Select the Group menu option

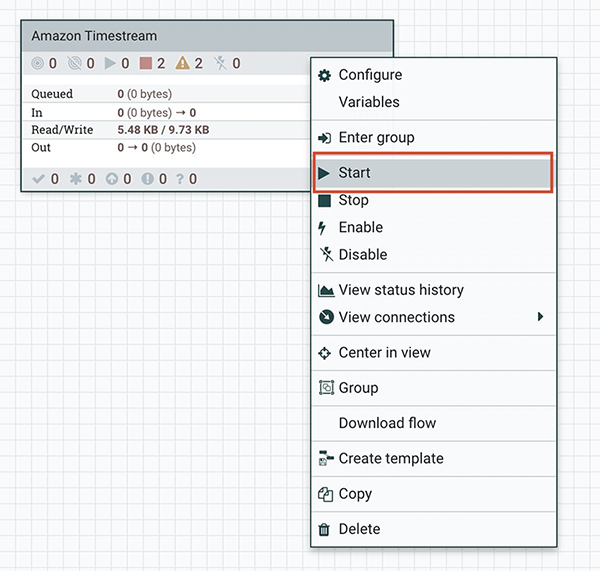(x=358, y=388)
